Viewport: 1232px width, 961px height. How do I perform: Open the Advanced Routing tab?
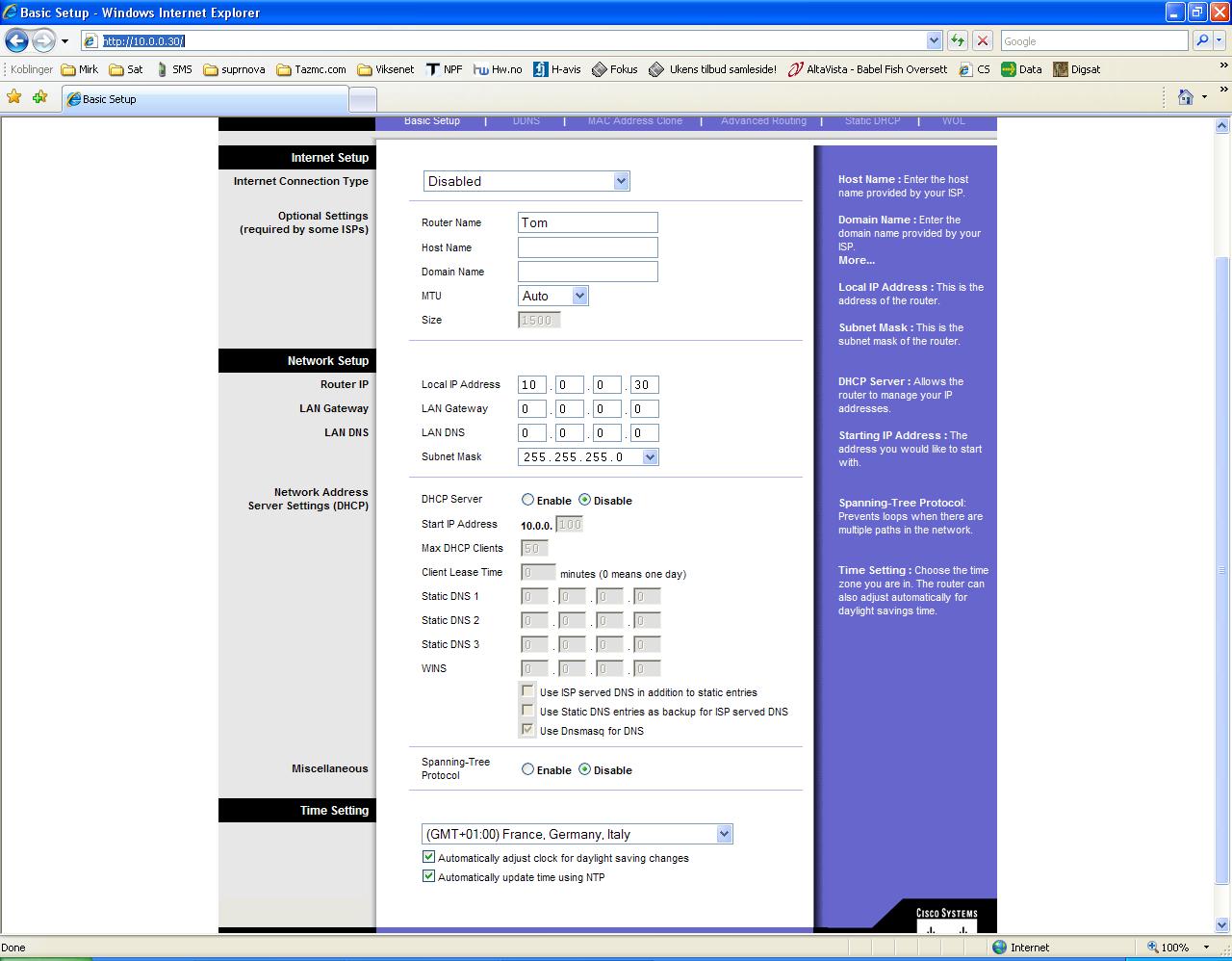(764, 121)
